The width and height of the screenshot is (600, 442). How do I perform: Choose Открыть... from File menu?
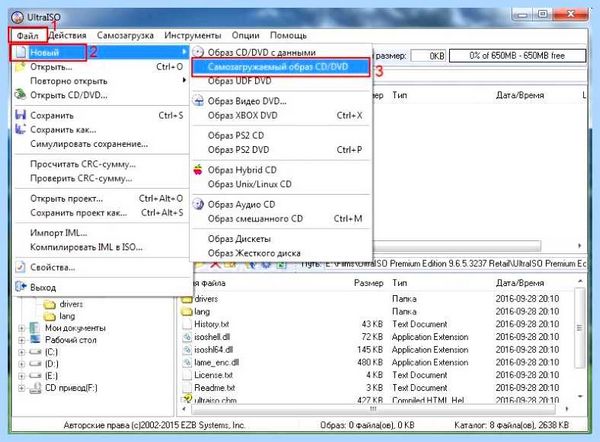click(101, 67)
